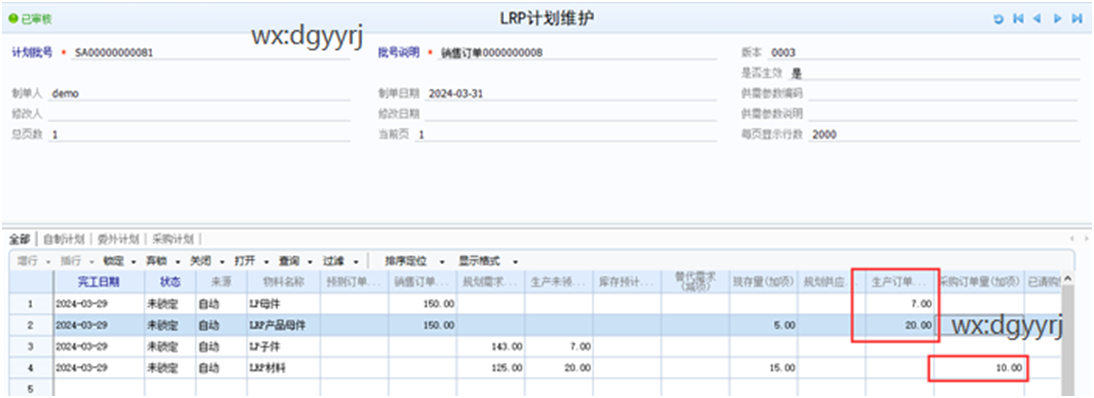Click the 制单日期 field 2024-03-31
1094x398 pixels.
pos(571,94)
